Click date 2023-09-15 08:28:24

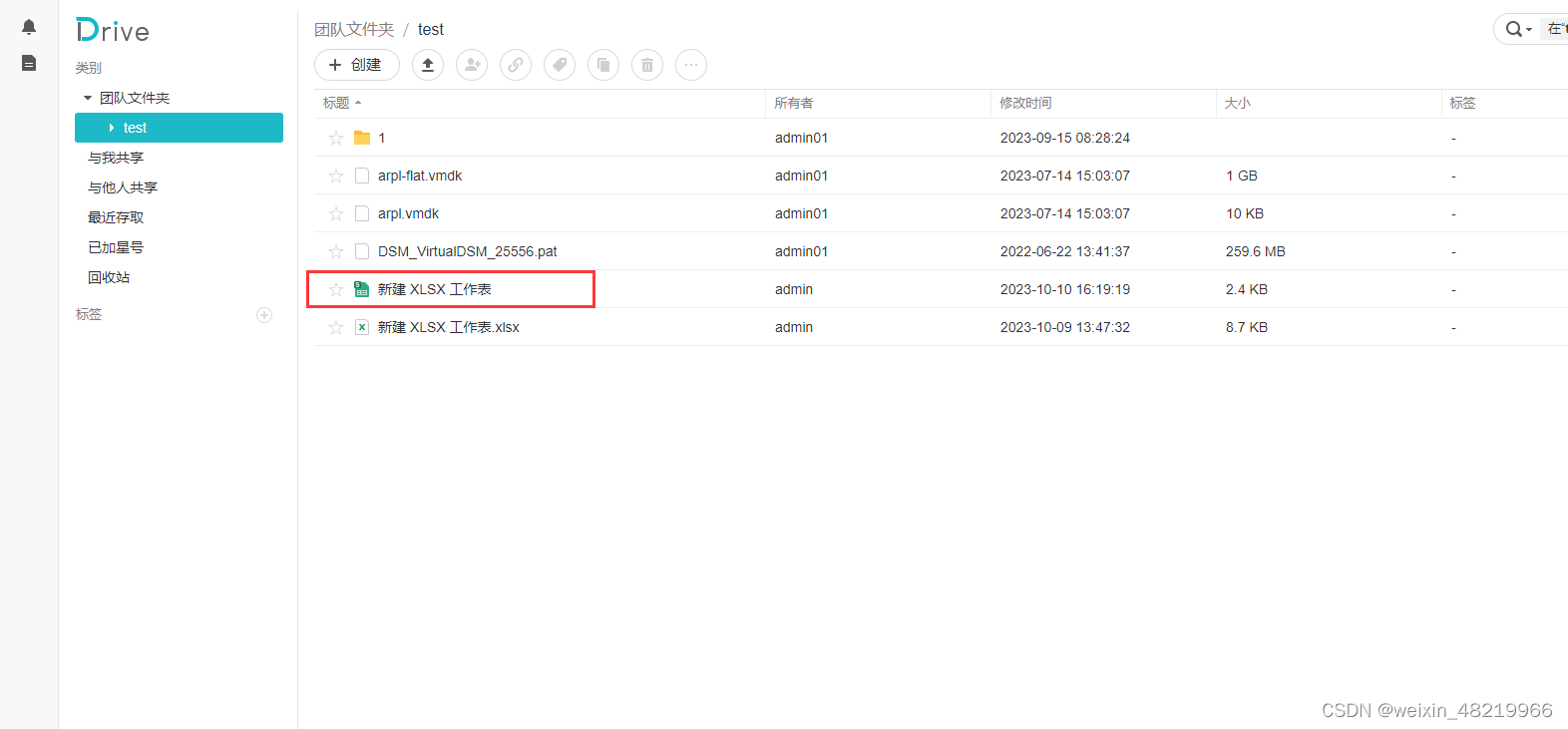[x=1065, y=138]
